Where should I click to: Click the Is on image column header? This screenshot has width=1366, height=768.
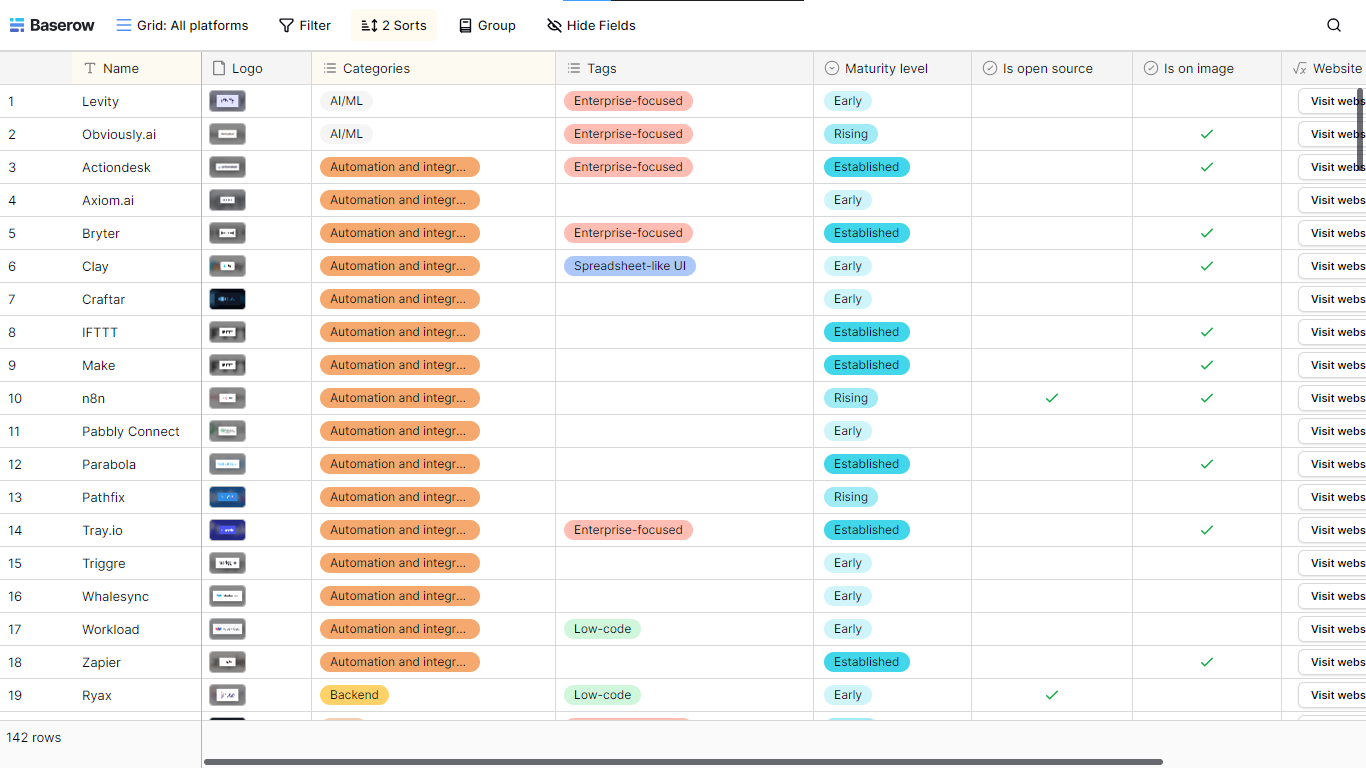pyautogui.click(x=1207, y=68)
